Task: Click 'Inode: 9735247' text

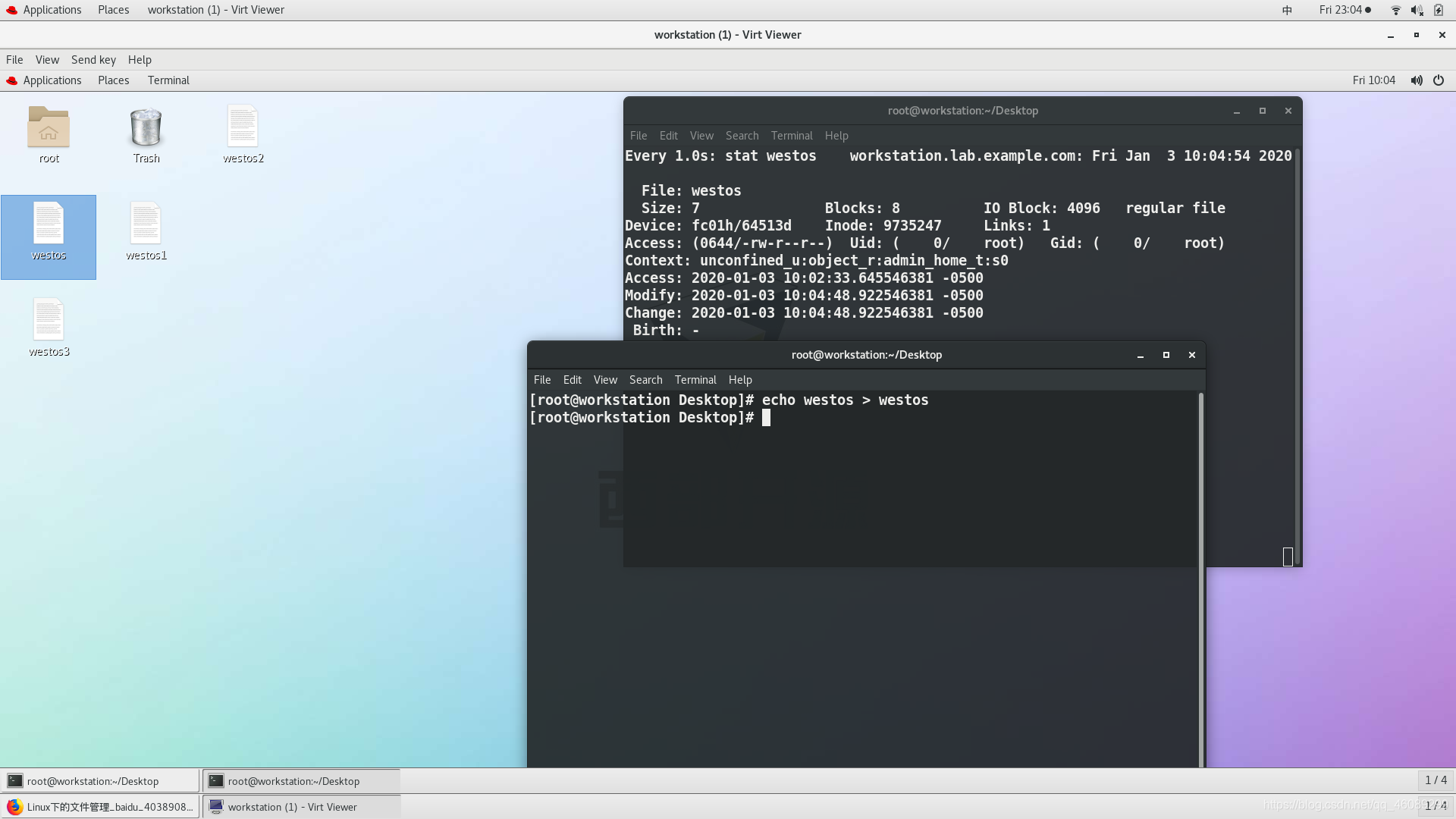Action: (x=883, y=226)
